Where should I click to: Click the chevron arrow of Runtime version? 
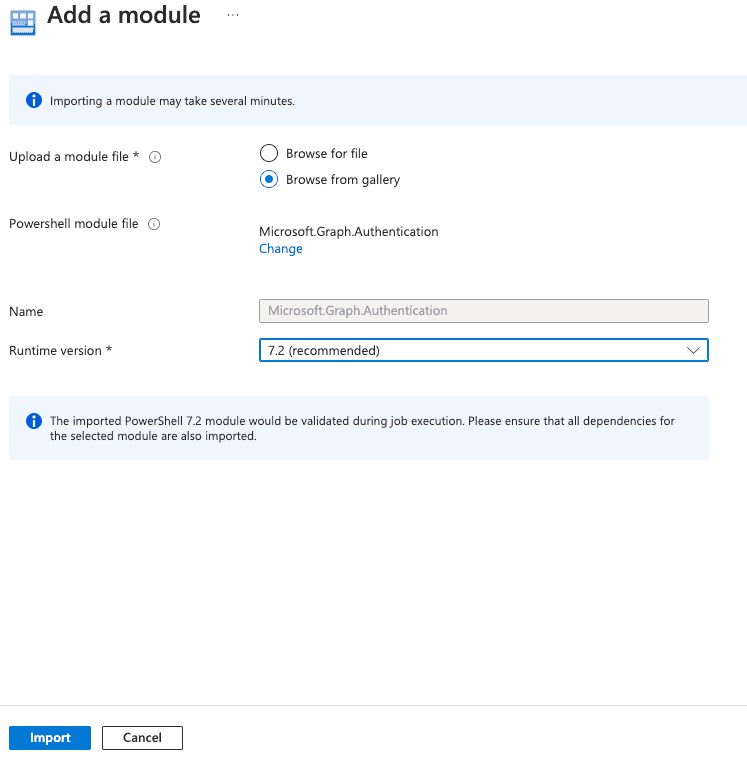[x=693, y=350]
